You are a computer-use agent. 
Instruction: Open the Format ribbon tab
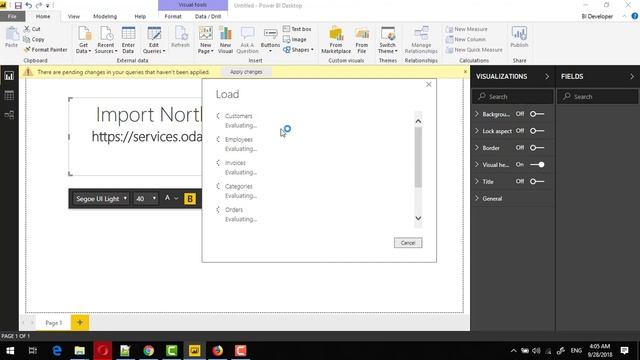(173, 16)
